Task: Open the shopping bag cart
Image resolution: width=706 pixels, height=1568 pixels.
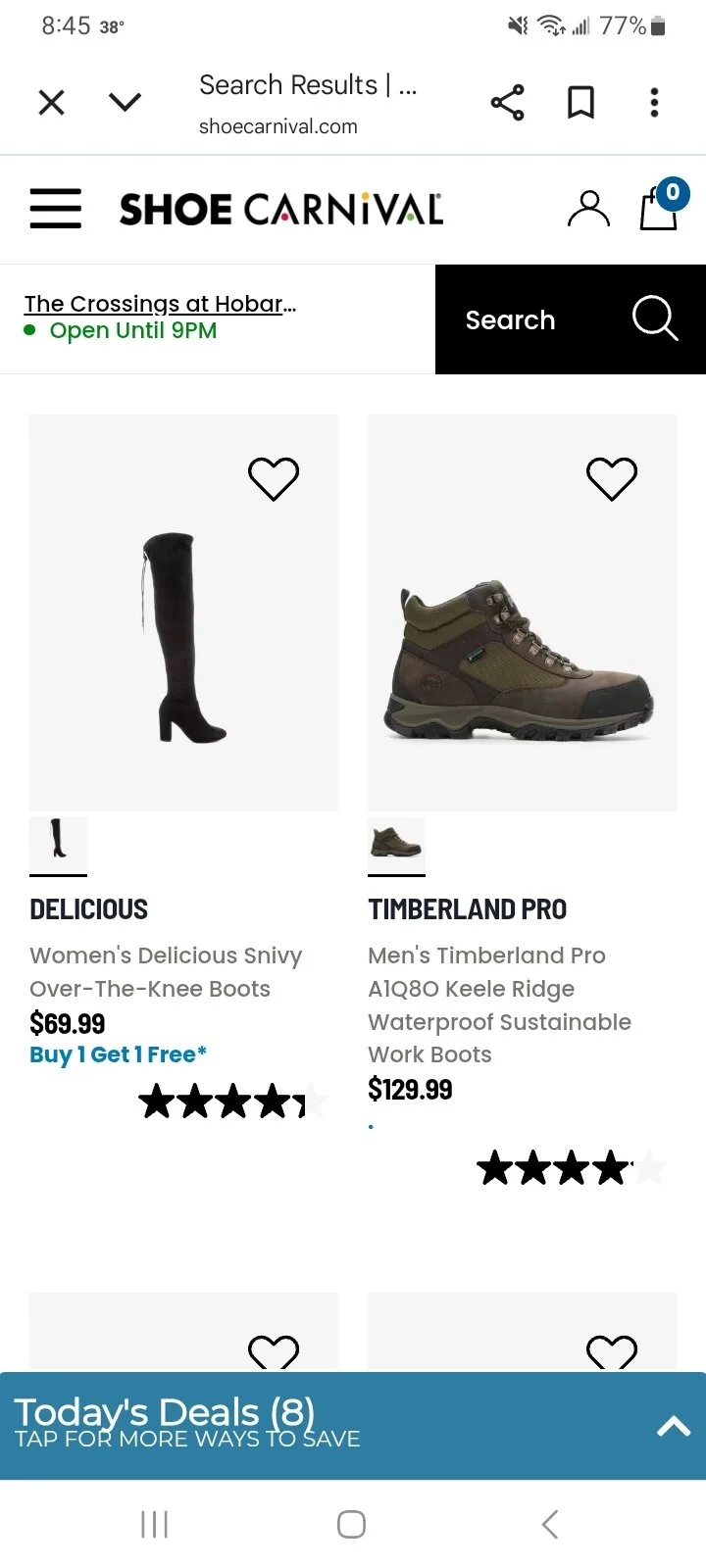Action: (x=659, y=208)
